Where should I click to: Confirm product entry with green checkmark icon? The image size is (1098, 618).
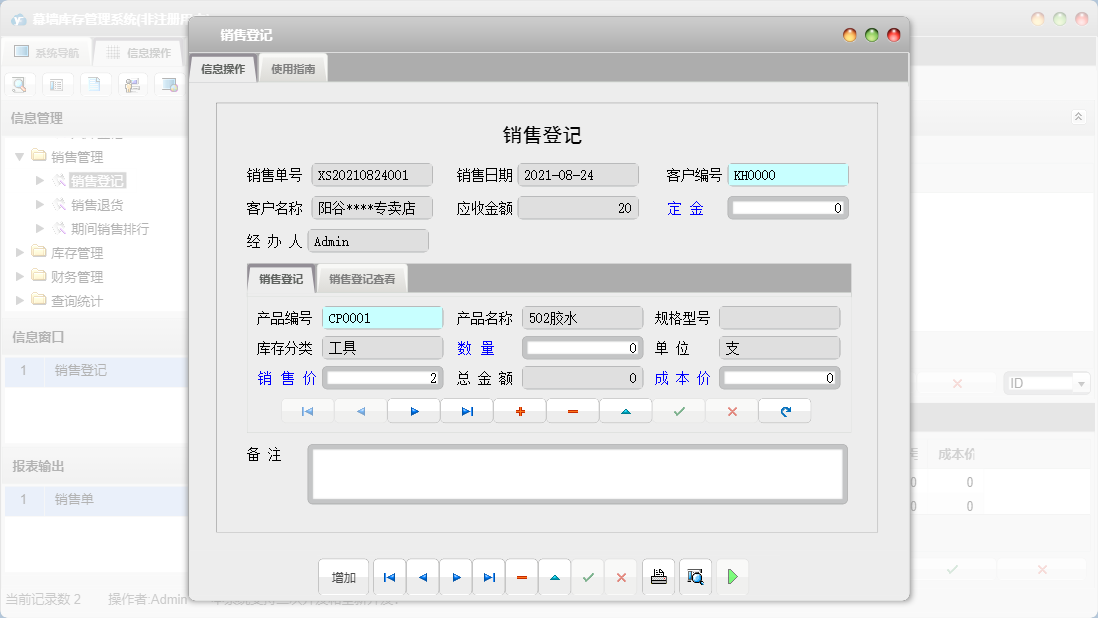point(679,410)
